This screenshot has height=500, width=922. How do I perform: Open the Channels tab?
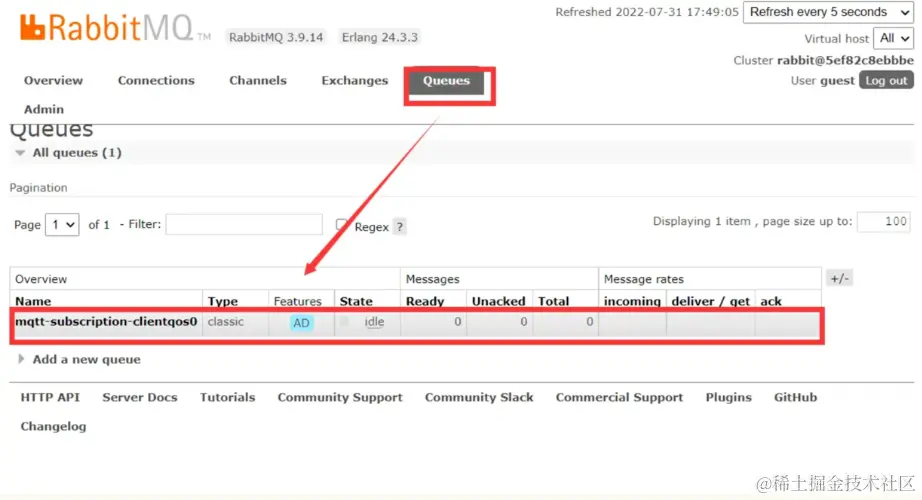coord(258,81)
